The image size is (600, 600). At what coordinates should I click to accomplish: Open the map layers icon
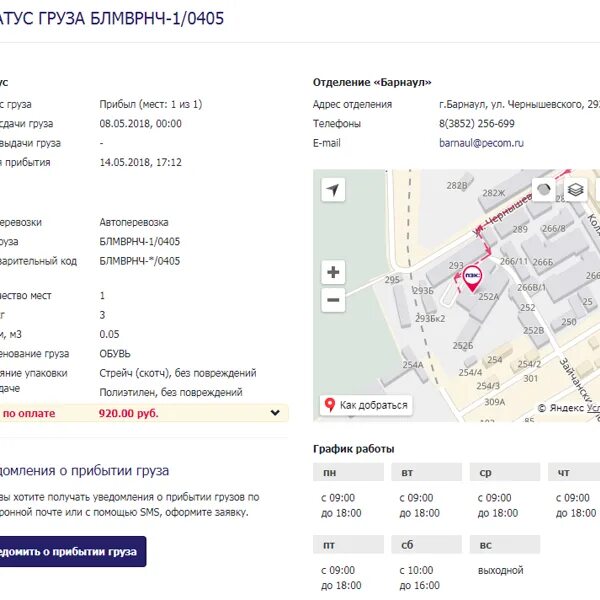[576, 189]
